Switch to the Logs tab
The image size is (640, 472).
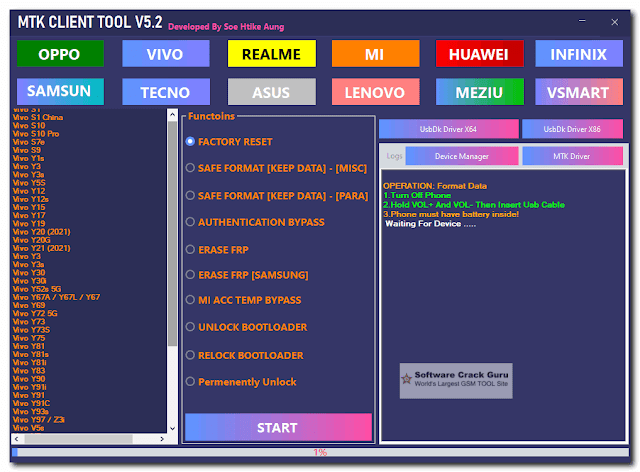tap(394, 156)
